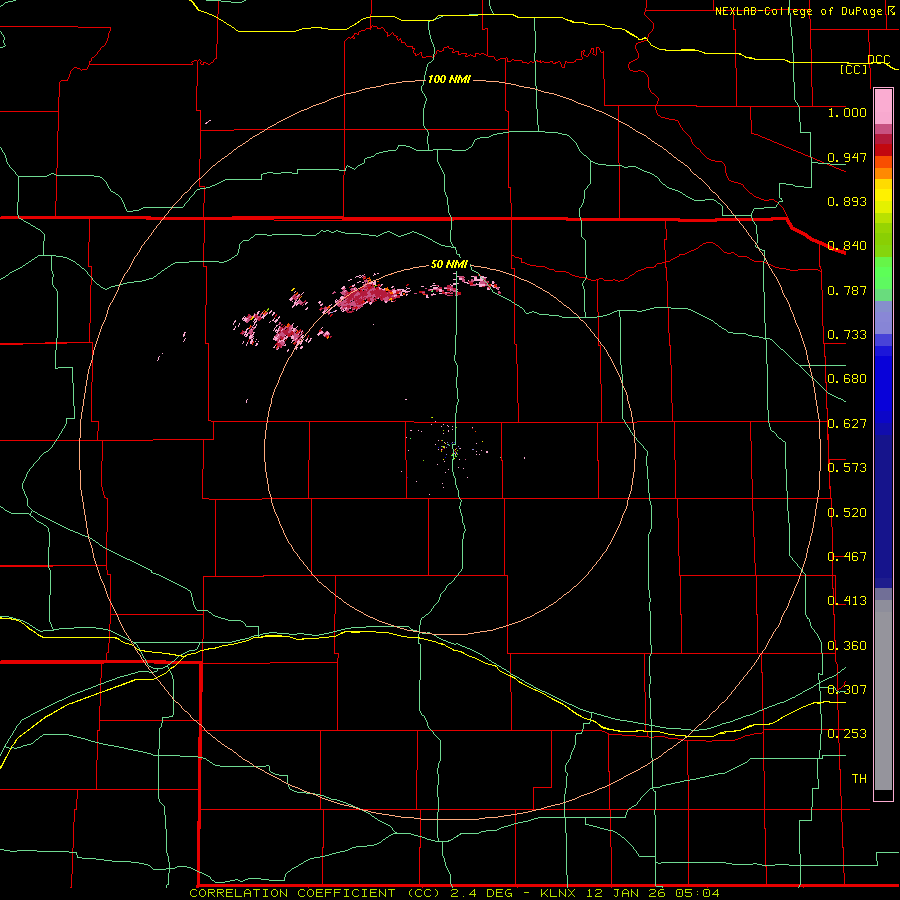This screenshot has height=900, width=900.
Task: Click the 0.520 scale value
Action: [847, 513]
